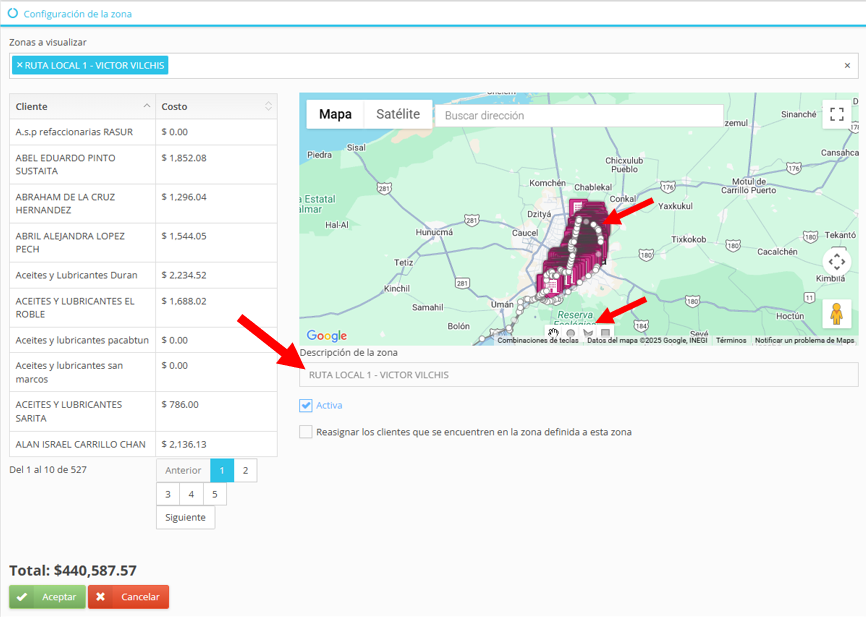The height and width of the screenshot is (617, 866).
Task: Sort the table by Cliente column
Action: click(x=82, y=106)
